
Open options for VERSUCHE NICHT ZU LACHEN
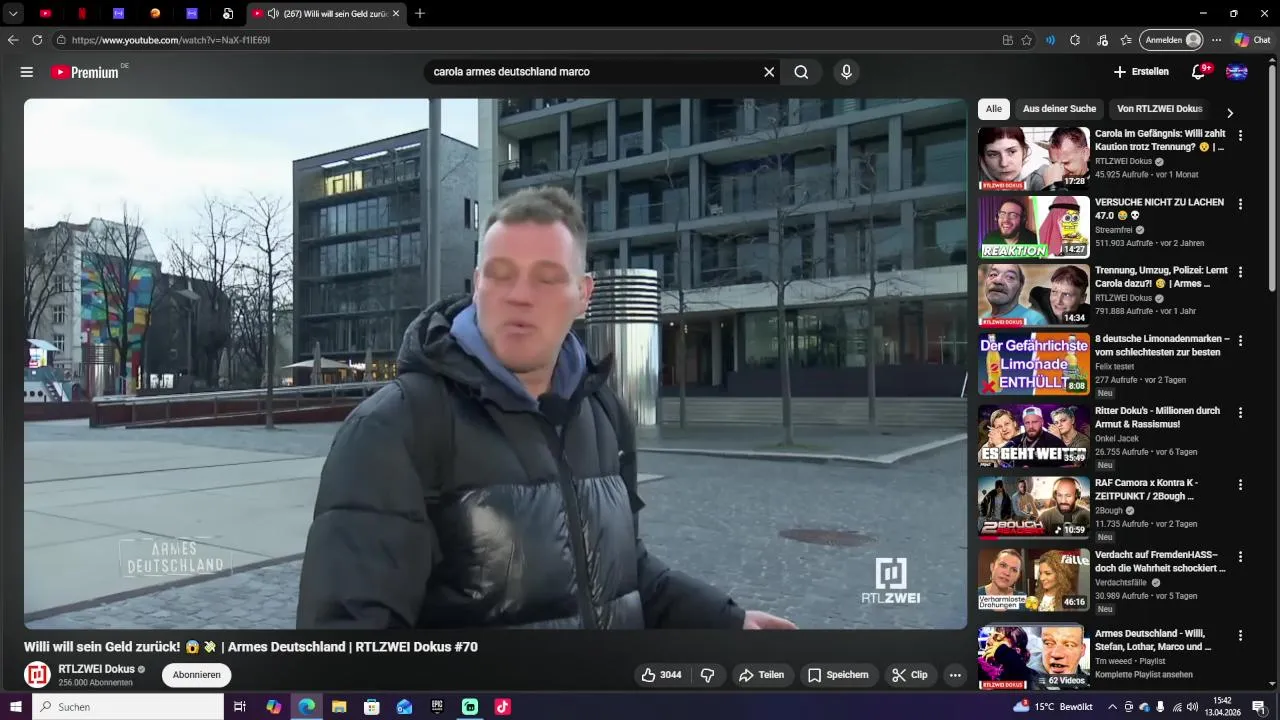click(1240, 204)
